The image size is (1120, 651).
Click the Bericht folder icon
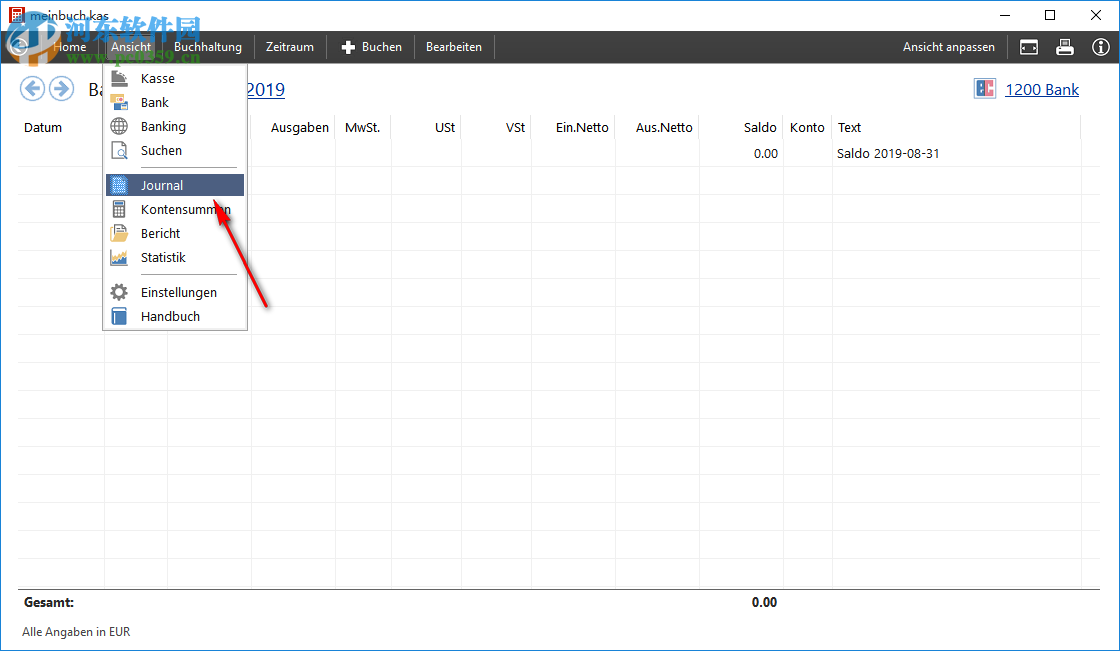point(119,234)
